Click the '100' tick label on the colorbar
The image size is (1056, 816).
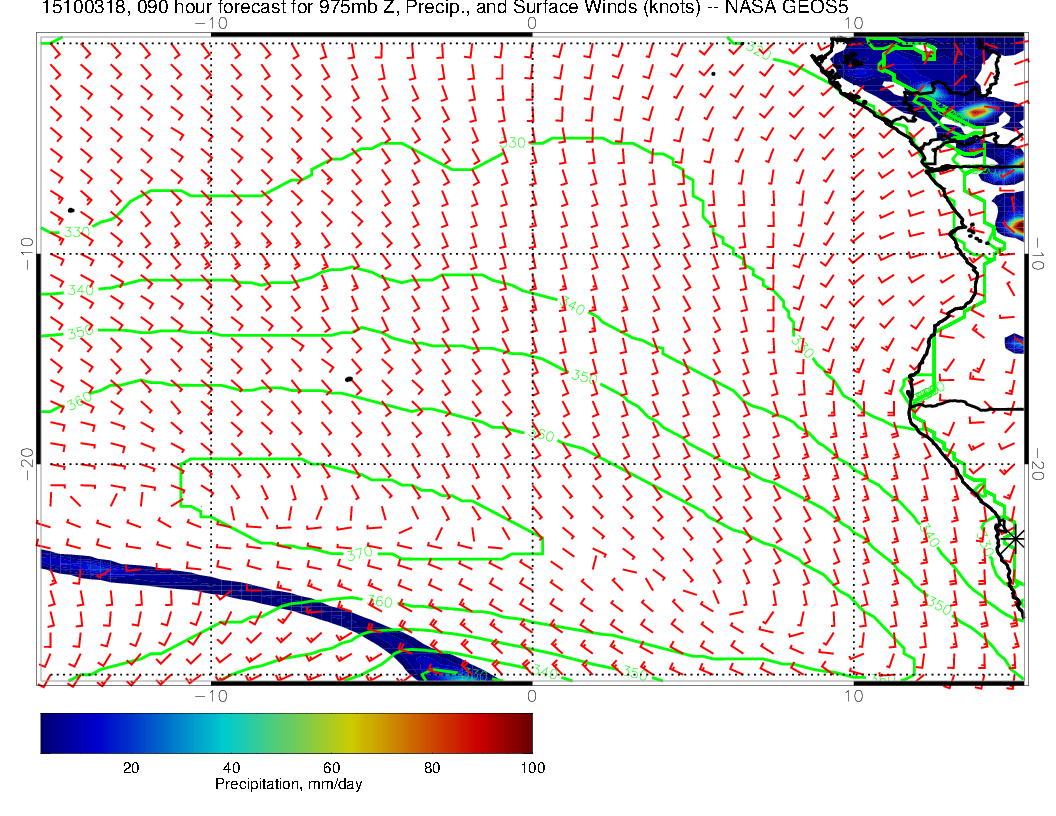click(532, 767)
